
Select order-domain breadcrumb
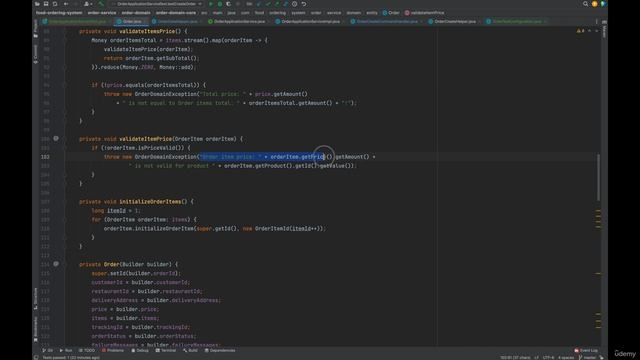(136, 13)
